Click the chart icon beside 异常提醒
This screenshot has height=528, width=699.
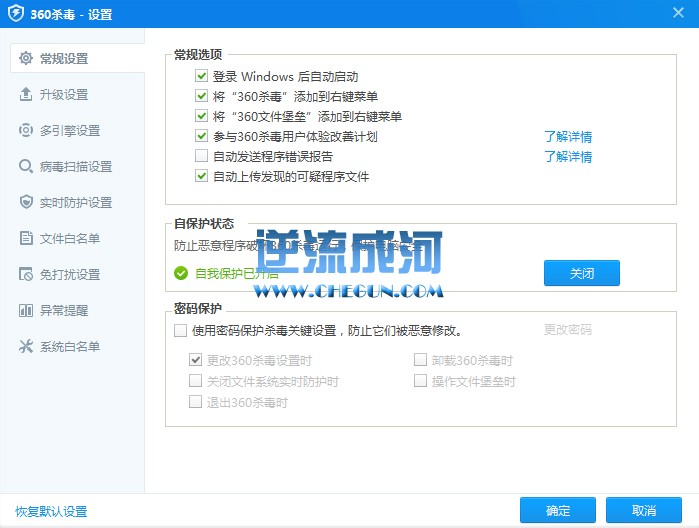click(26, 310)
